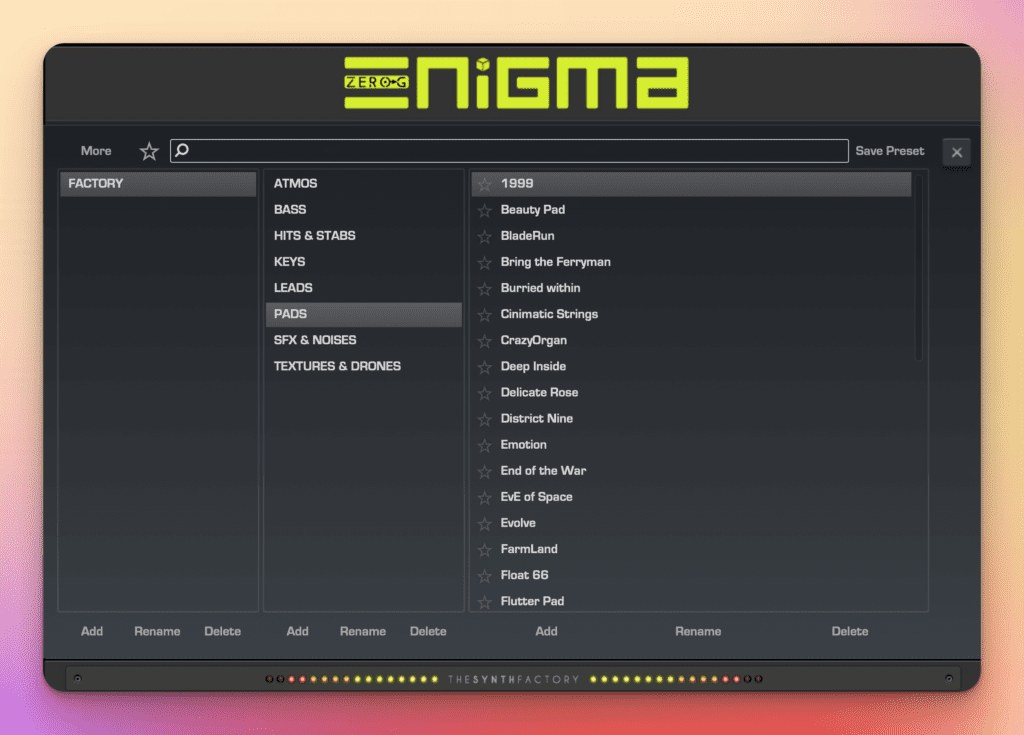Open the BASS category
This screenshot has height=735, width=1024.
tap(364, 210)
